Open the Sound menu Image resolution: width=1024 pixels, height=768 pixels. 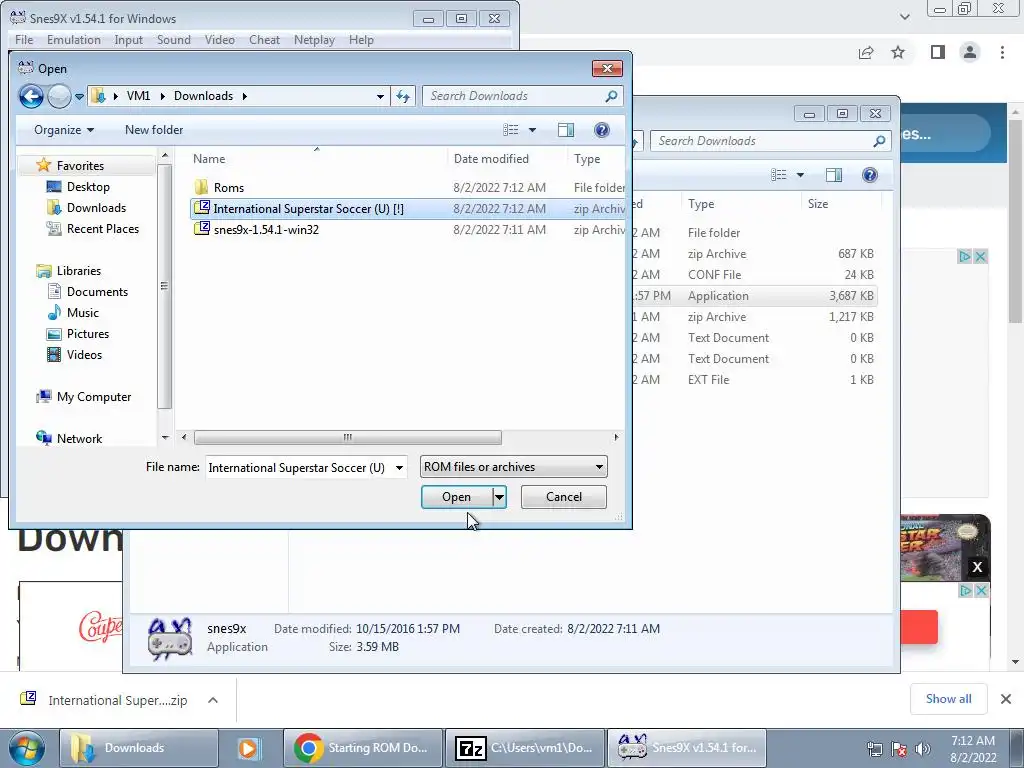174,40
